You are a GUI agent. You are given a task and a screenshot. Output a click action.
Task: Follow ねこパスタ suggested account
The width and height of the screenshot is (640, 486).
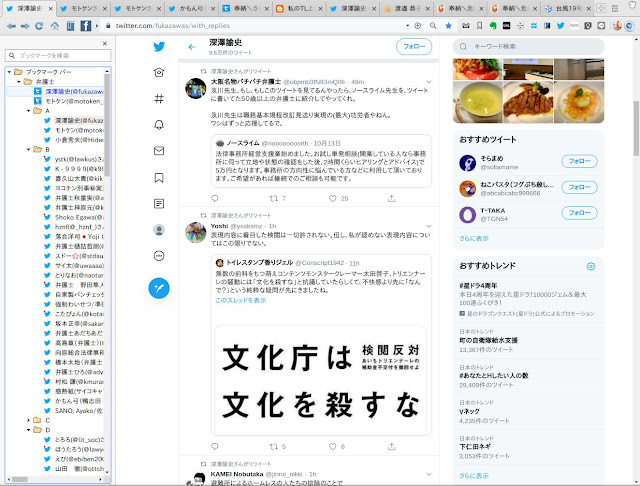(x=579, y=187)
